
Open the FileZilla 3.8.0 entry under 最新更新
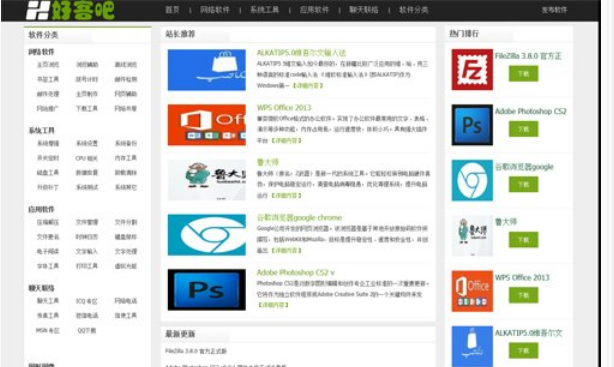pos(196,351)
